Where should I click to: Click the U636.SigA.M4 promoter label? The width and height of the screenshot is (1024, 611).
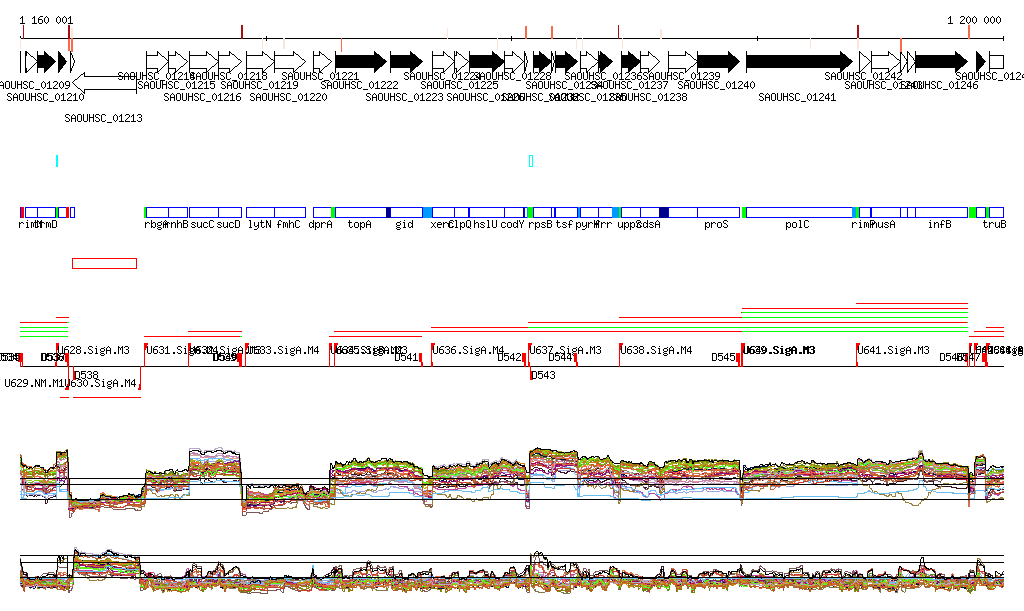tap(470, 350)
